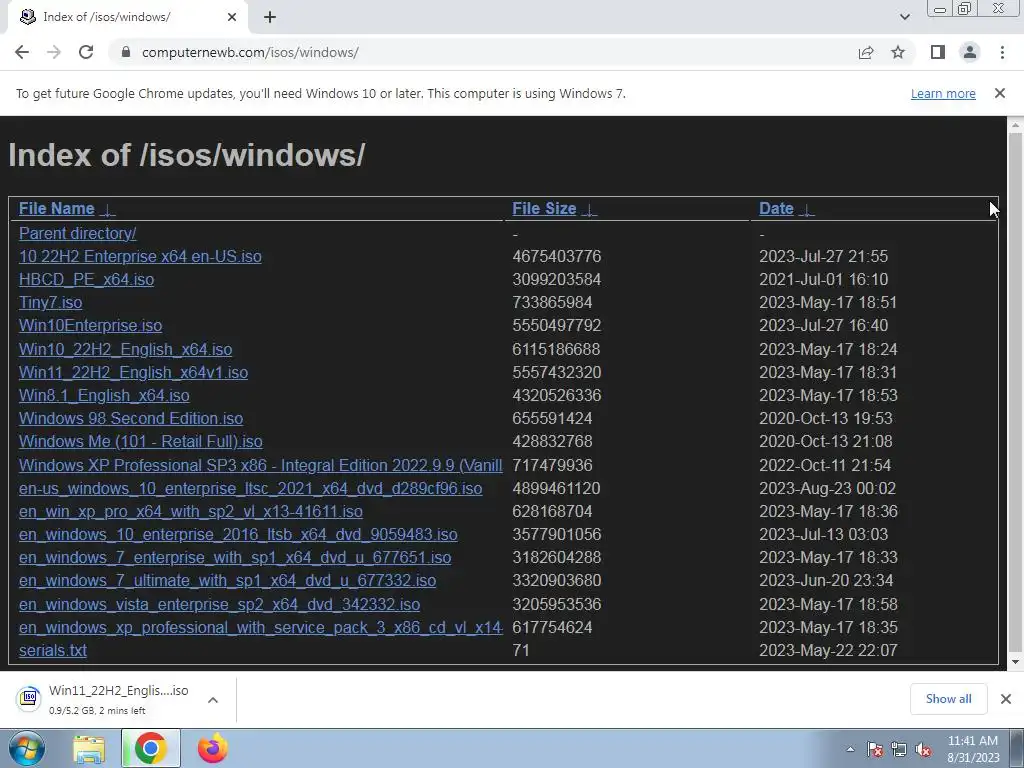Download Win8.1_English_x64.iso
This screenshot has width=1024, height=768.
[x=104, y=395]
